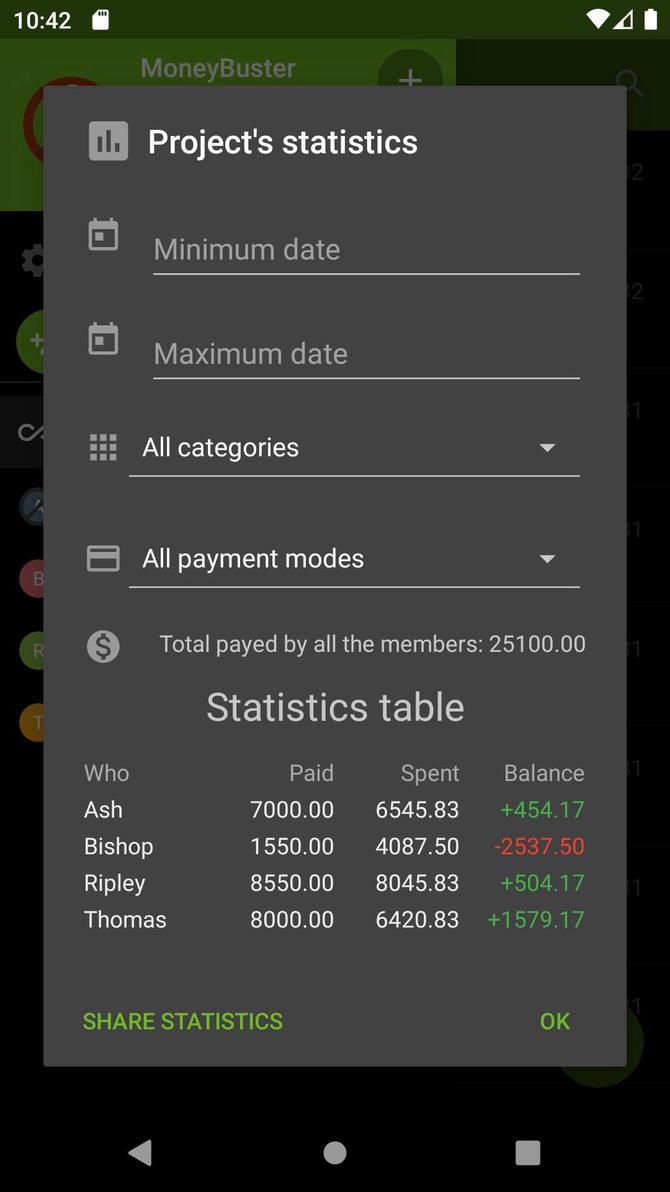Click the settings gear in the sidebar
Viewport: 670px width, 1192px height.
coord(32,261)
